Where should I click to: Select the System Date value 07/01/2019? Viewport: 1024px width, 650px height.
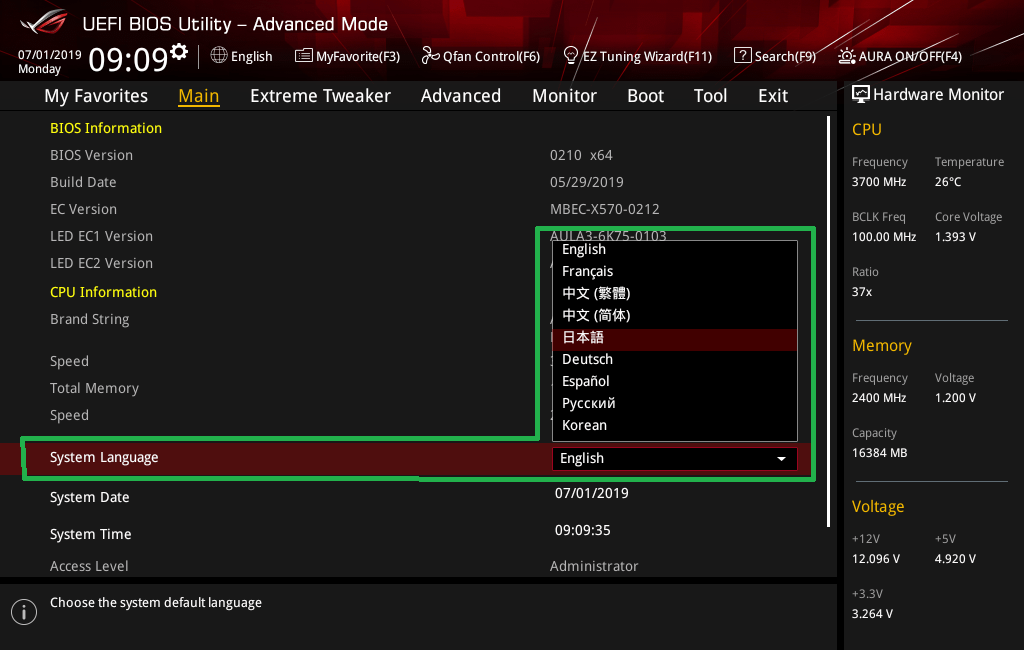tap(592, 493)
